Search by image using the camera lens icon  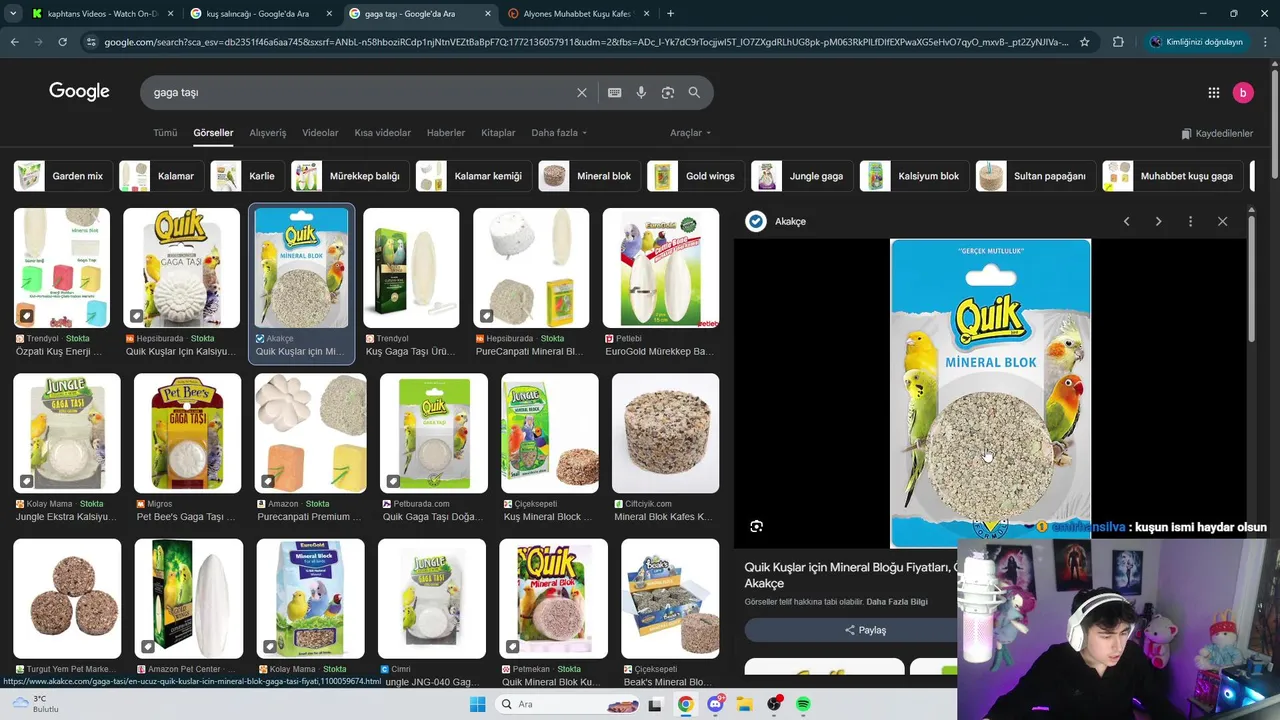(667, 92)
